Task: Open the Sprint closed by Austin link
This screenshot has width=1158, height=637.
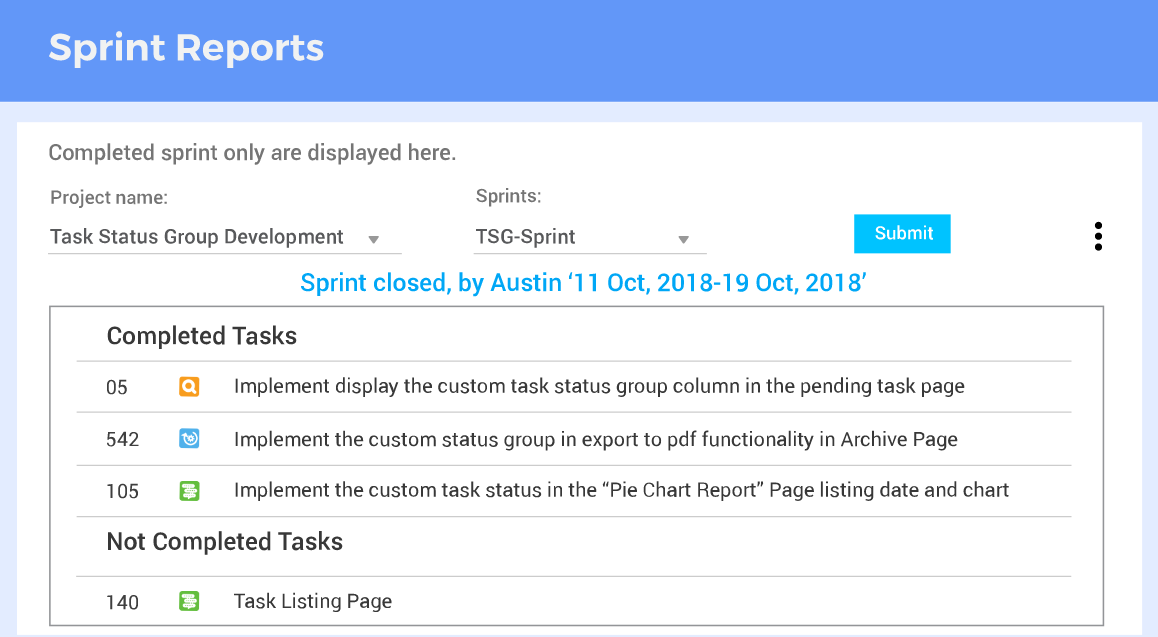Action: [584, 282]
